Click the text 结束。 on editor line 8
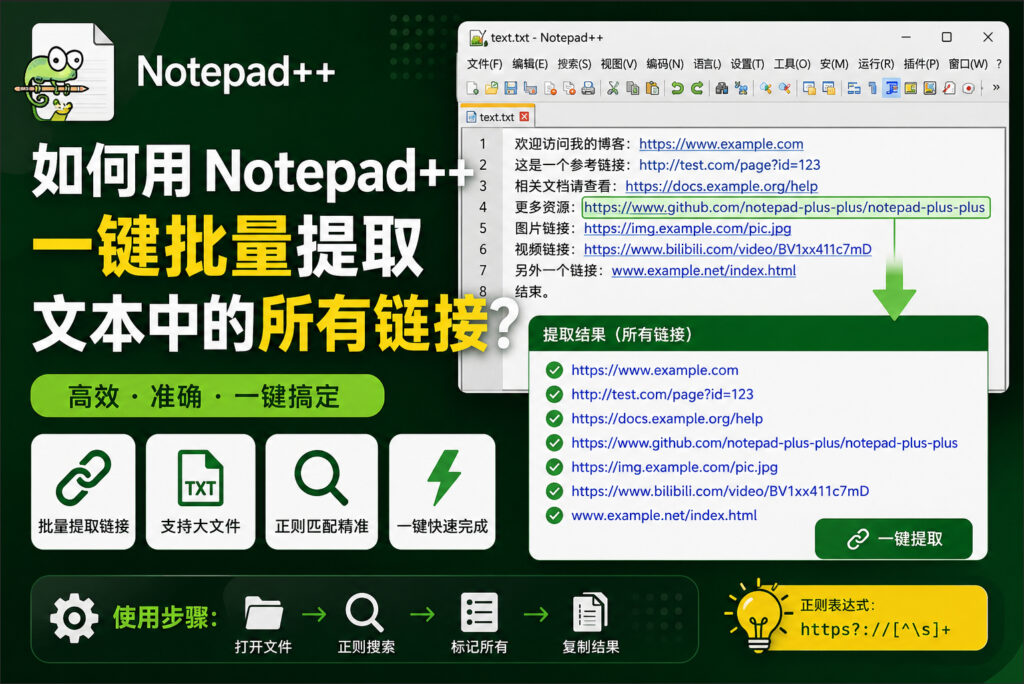 click(532, 292)
